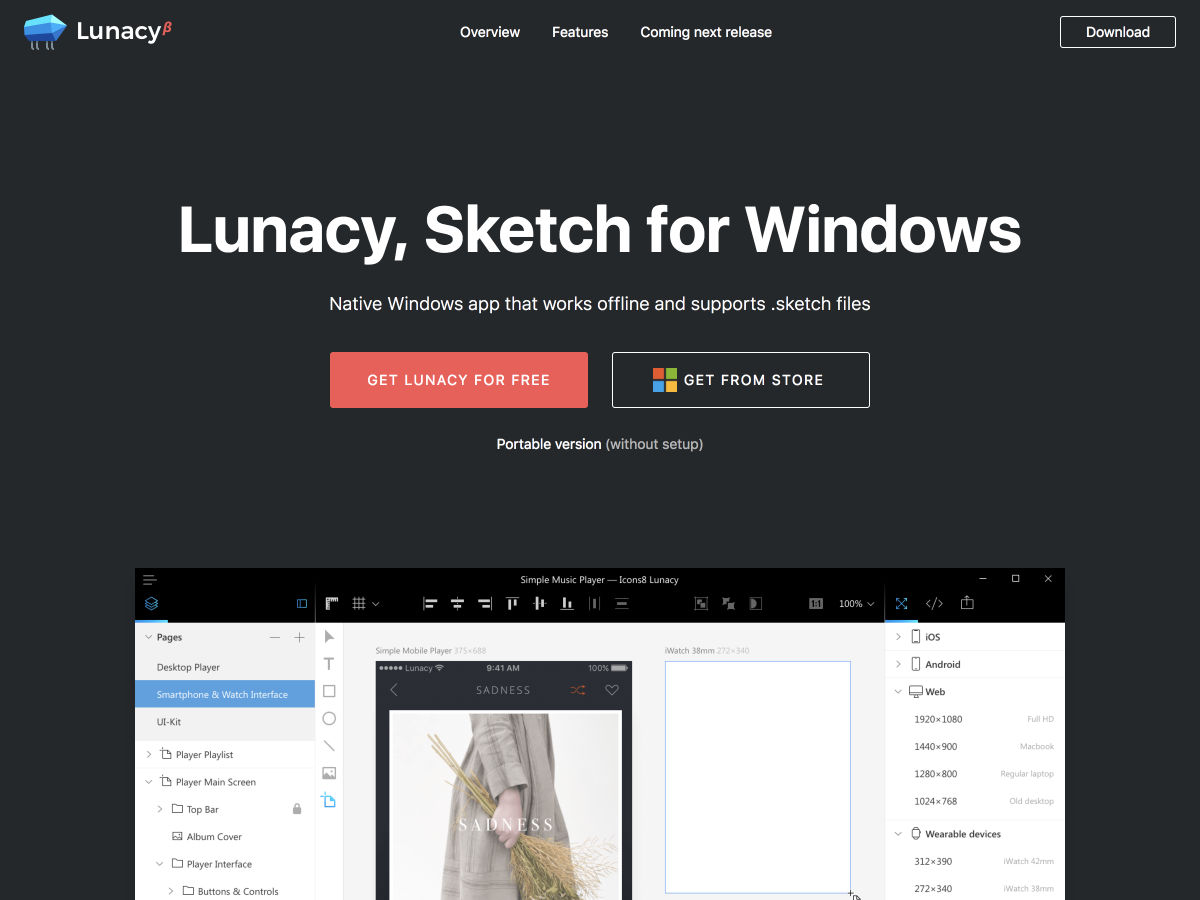Image resolution: width=1200 pixels, height=900 pixels.
Task: Toggle the left panel layout icon
Action: coord(302,603)
